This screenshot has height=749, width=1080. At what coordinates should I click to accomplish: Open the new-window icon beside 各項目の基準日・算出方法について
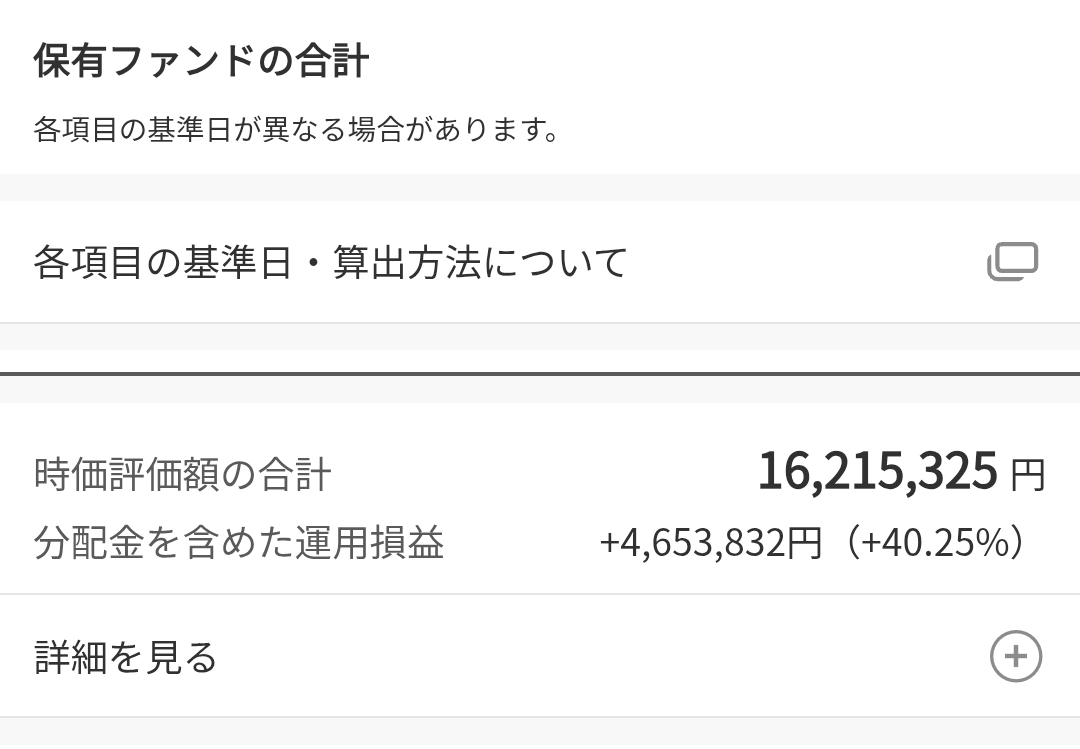tap(1012, 262)
